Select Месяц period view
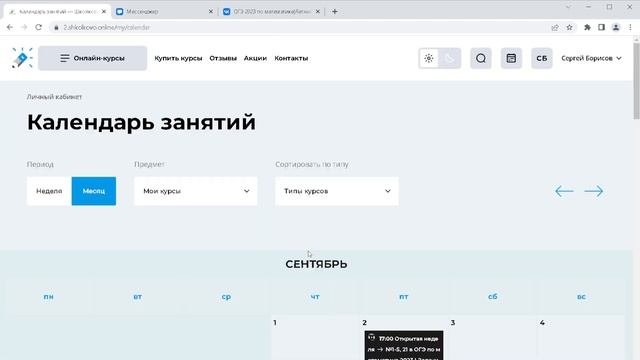The width and height of the screenshot is (640, 360). pyautogui.click(x=94, y=191)
